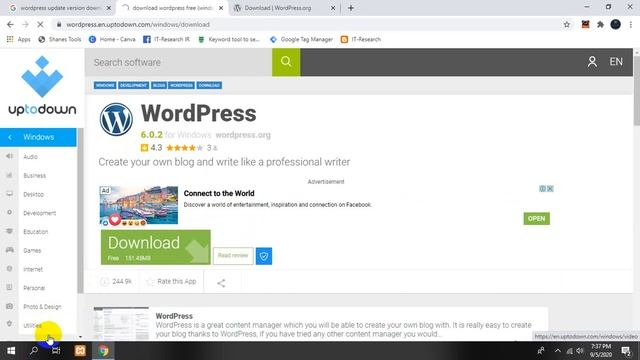Image resolution: width=640 pixels, height=360 pixels.
Task: Click the blue security shield icon
Action: 264,256
